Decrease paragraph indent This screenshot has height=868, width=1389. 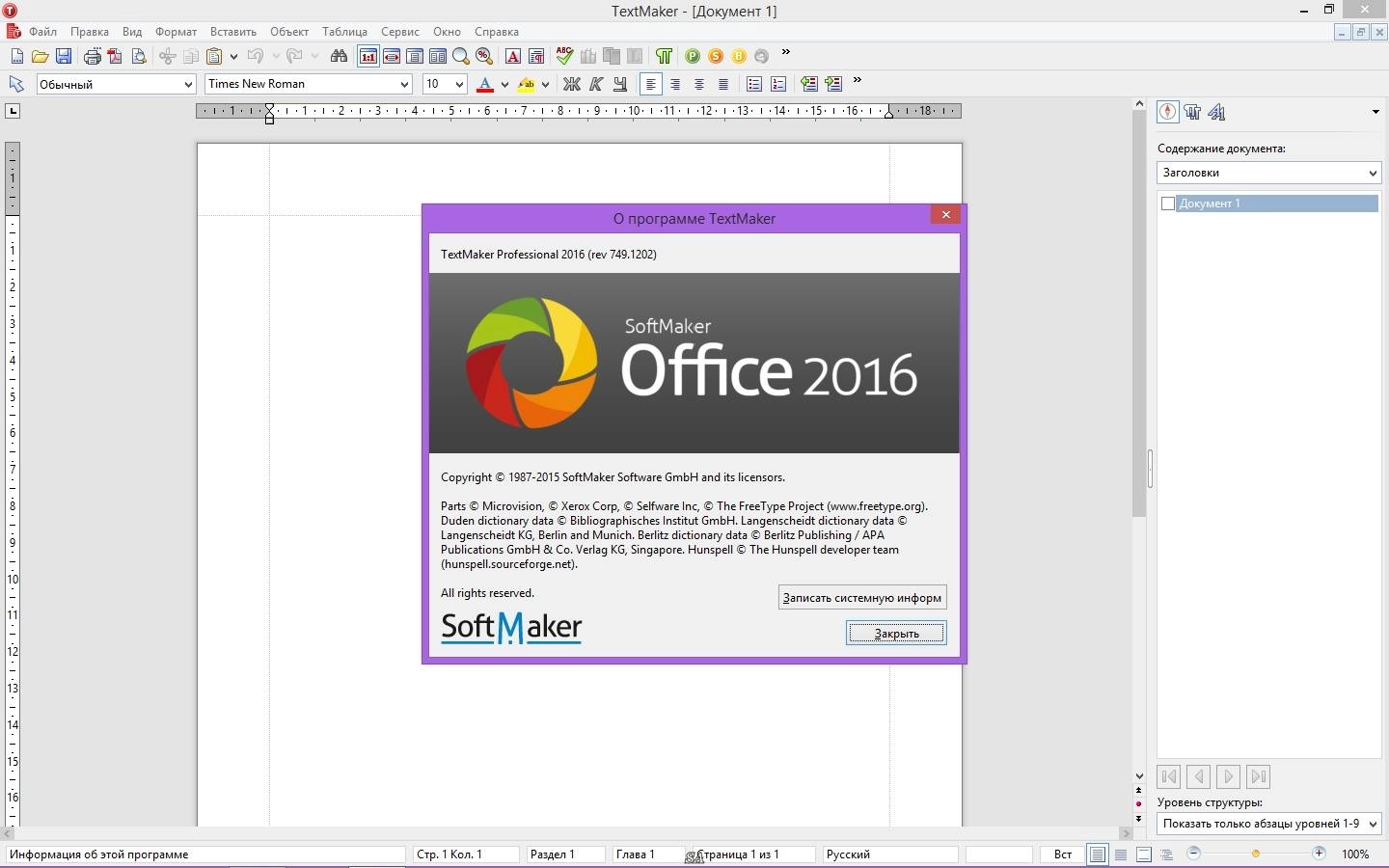click(x=809, y=84)
